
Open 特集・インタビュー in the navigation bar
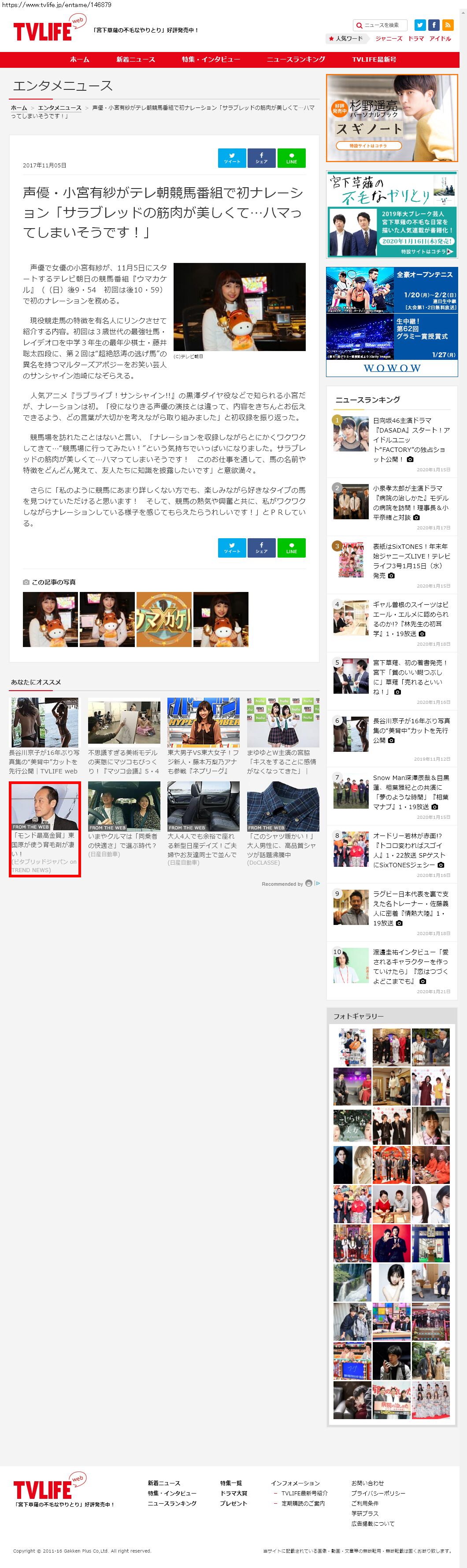point(211,59)
